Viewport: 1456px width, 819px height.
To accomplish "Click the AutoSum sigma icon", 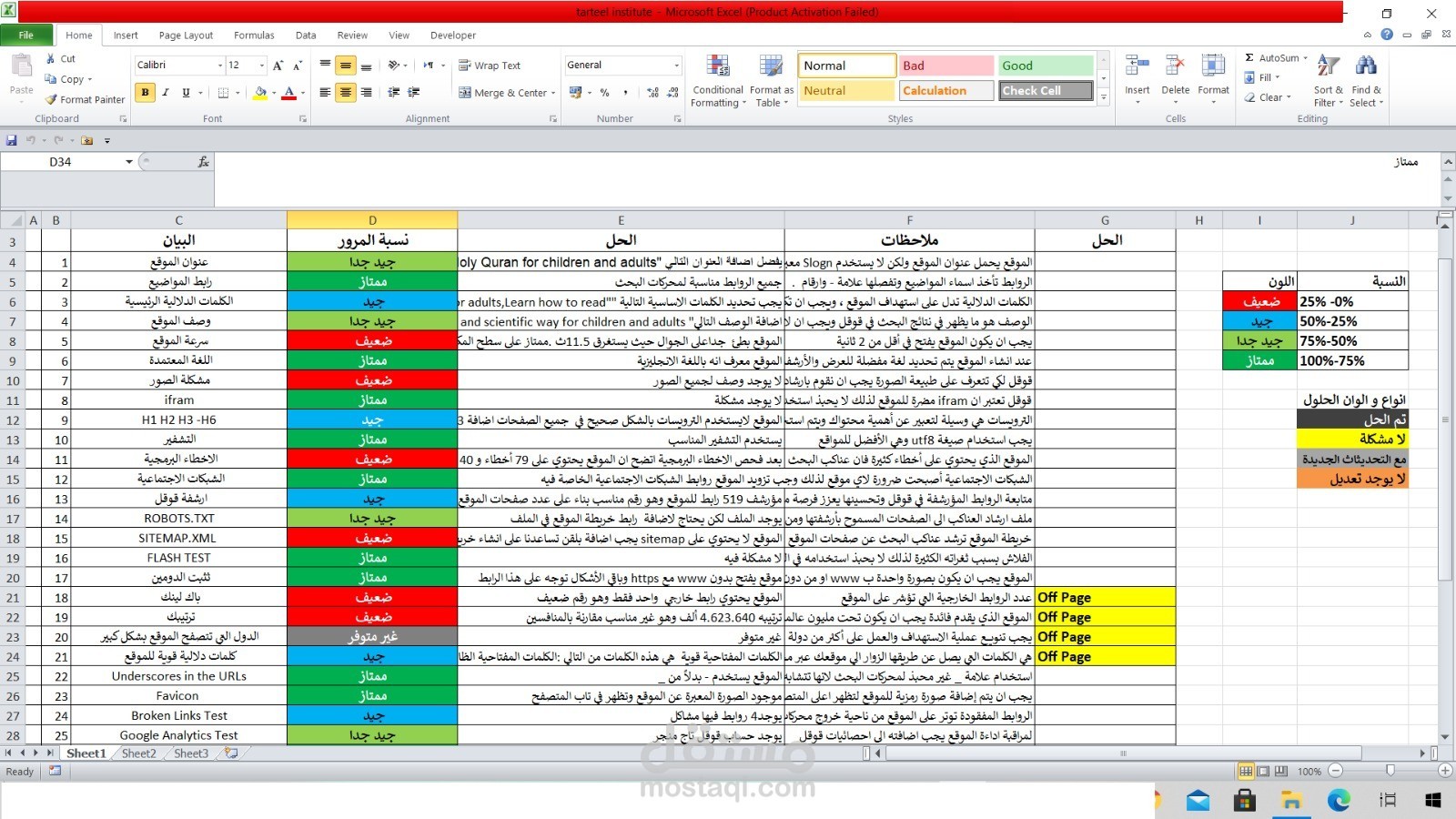I will pyautogui.click(x=1249, y=57).
